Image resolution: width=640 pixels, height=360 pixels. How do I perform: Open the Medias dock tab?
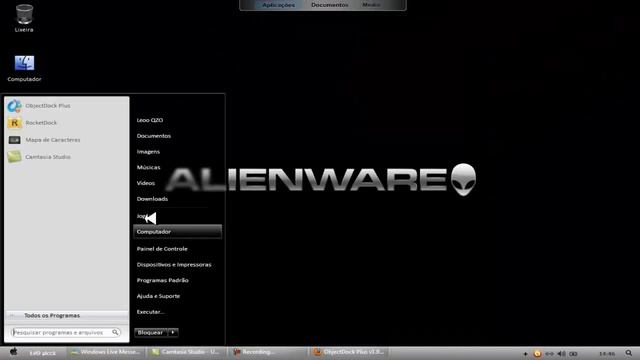pos(371,5)
